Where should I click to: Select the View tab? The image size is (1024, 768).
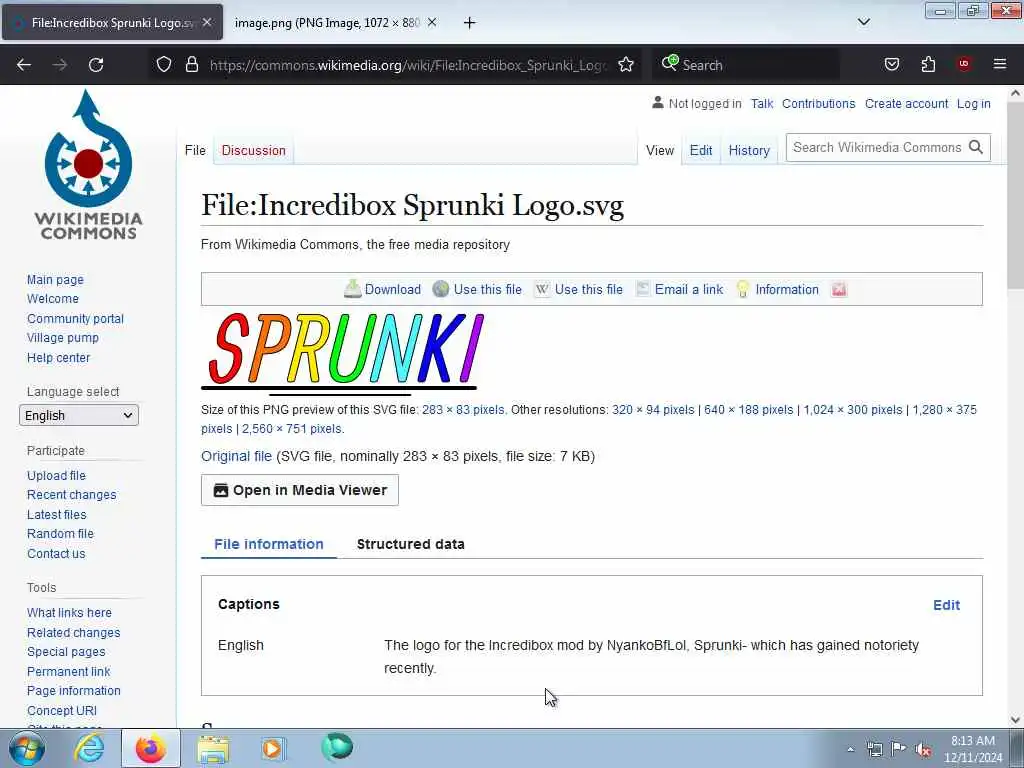660,150
